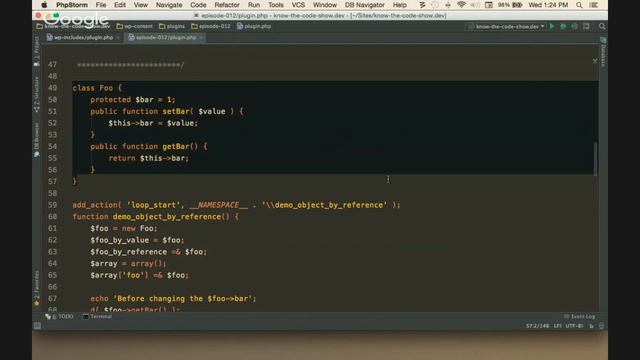Open the Tools menu
640x360 pixels.
pyautogui.click(x=276, y=5)
